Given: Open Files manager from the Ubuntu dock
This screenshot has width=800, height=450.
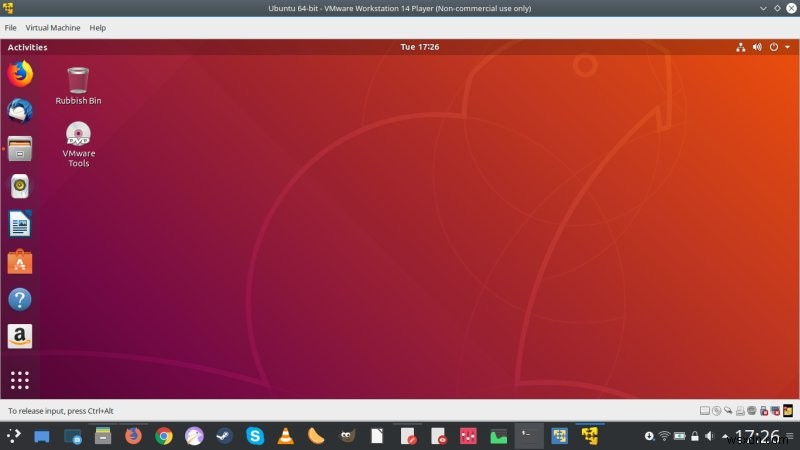Looking at the screenshot, I should (x=20, y=148).
